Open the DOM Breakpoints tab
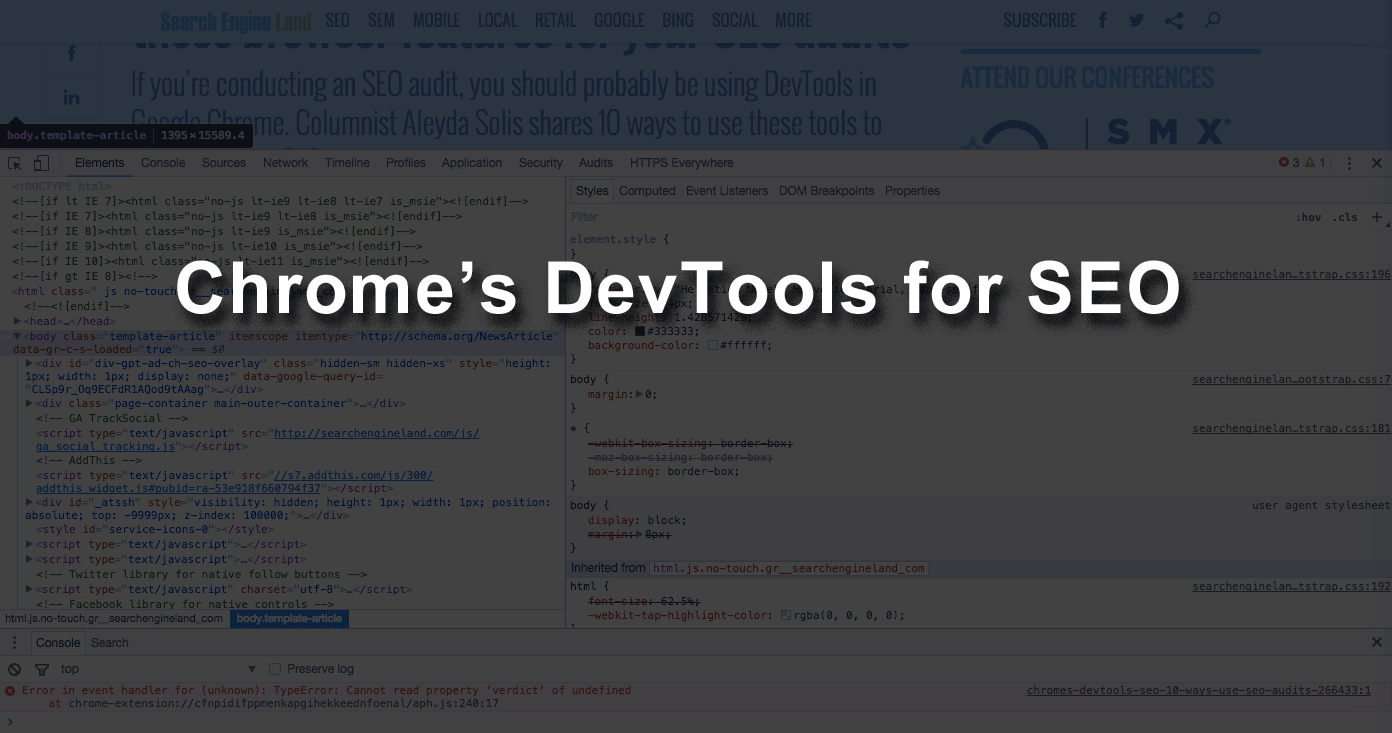The width and height of the screenshot is (1392, 733). [827, 191]
